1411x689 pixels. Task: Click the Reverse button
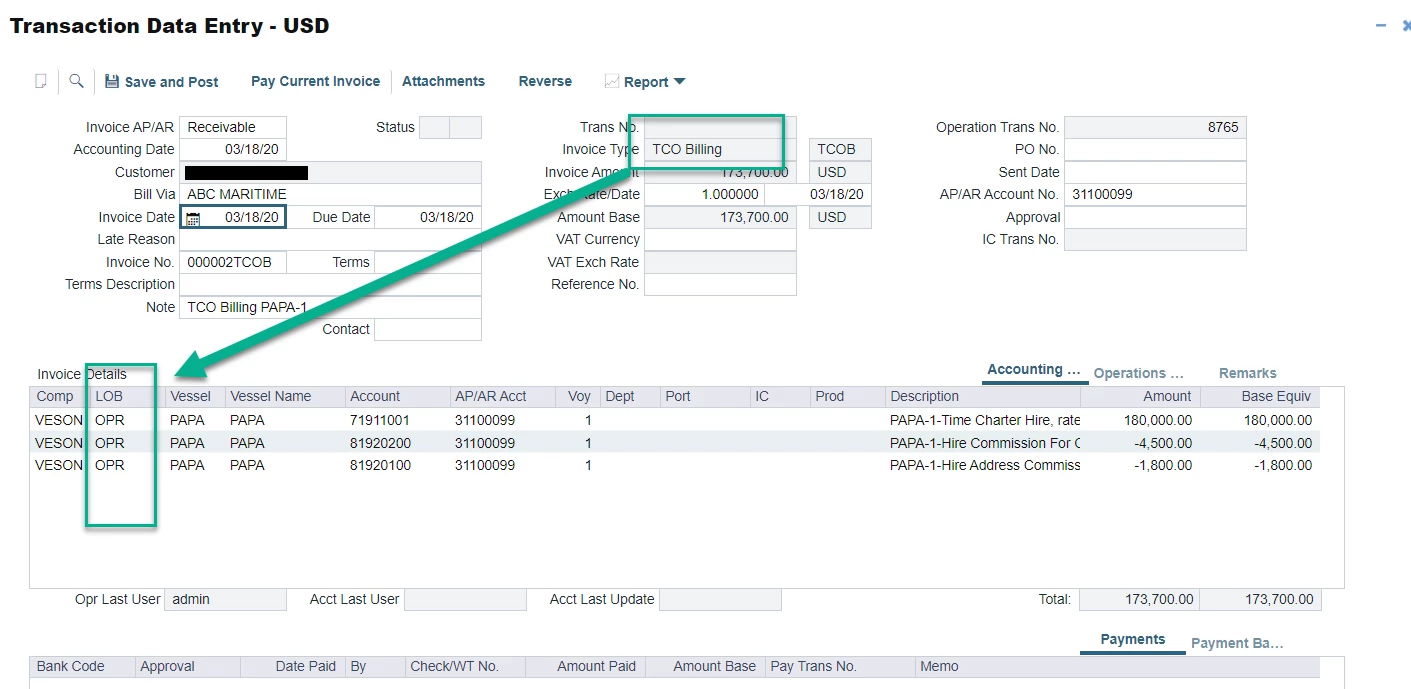tap(545, 82)
